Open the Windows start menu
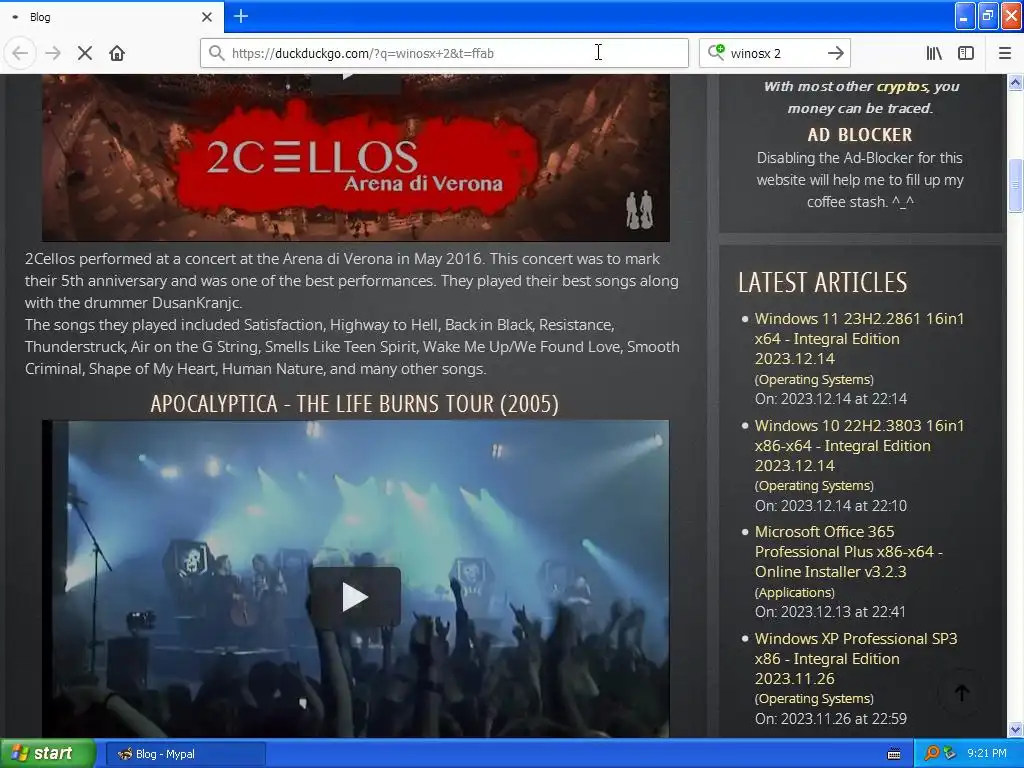1024x768 pixels. pos(48,754)
